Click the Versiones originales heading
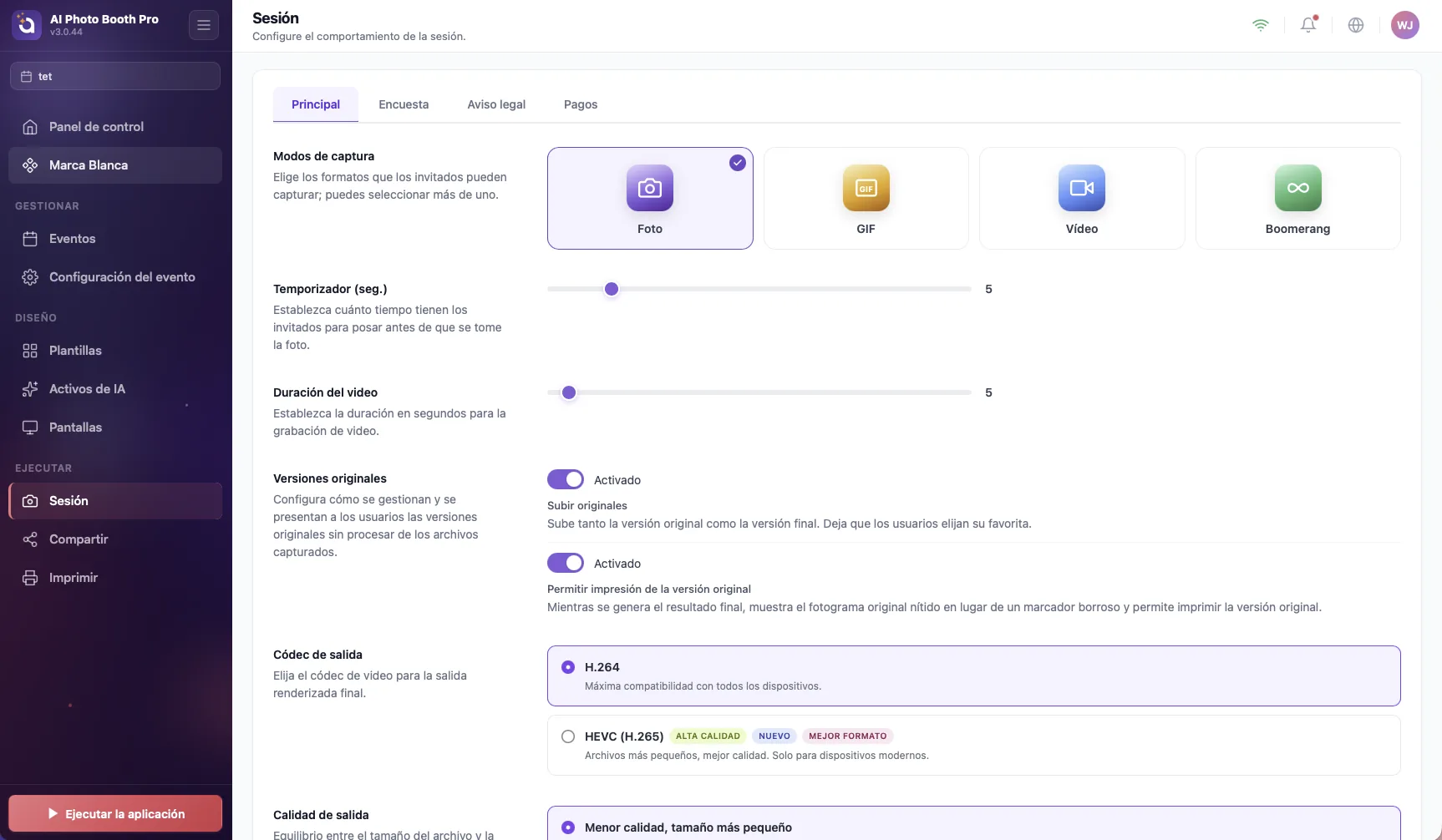The width and height of the screenshot is (1442, 840). (330, 478)
